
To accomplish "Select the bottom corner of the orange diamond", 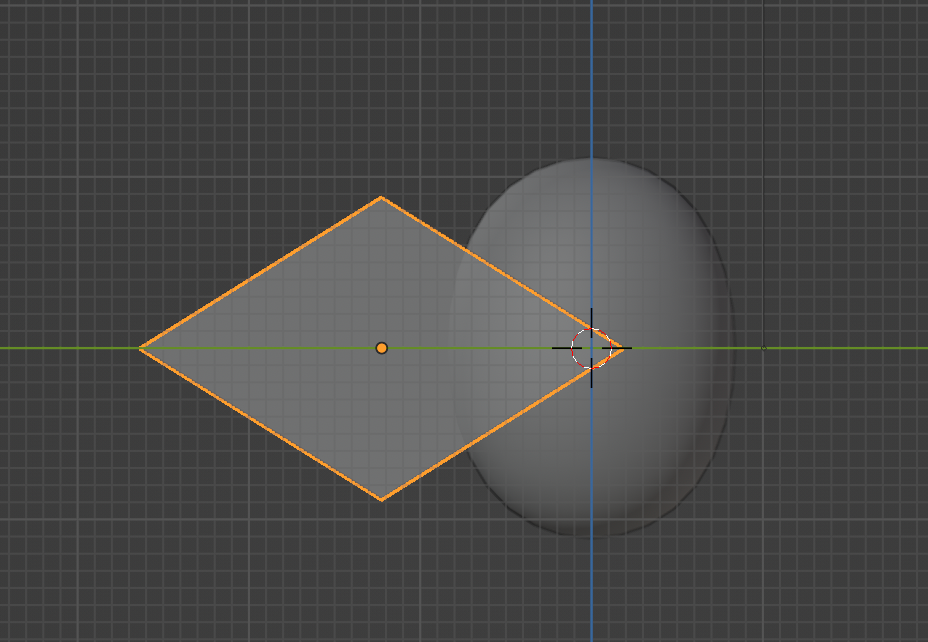I will click(381, 499).
